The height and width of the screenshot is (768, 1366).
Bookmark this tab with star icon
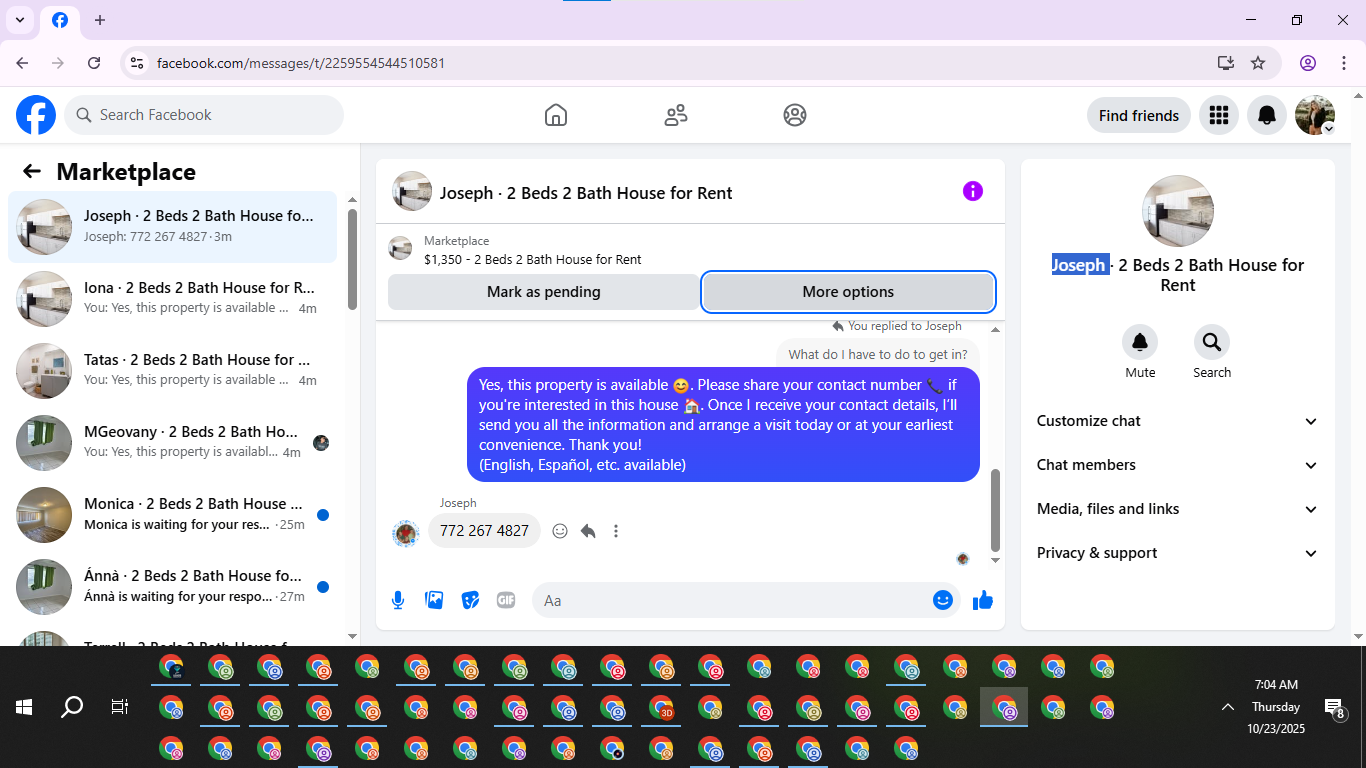(1258, 63)
